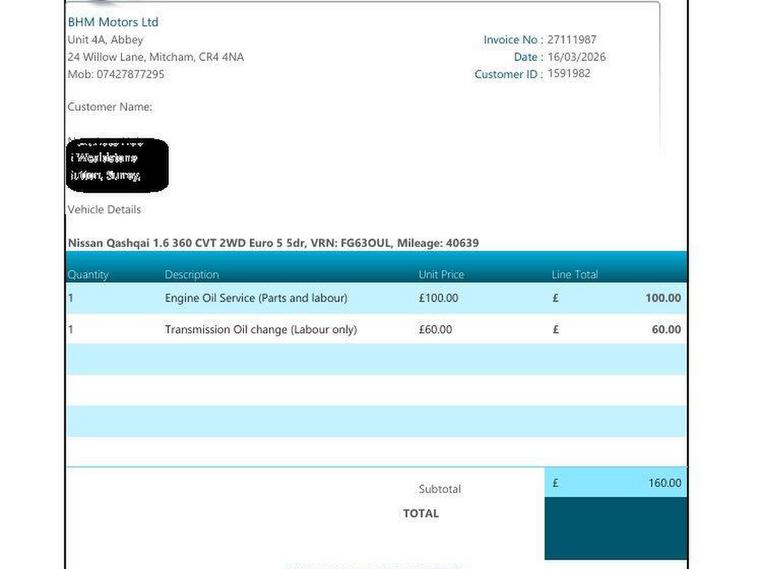Select the mobile number 07427877295
The image size is (759, 569).
pos(130,75)
